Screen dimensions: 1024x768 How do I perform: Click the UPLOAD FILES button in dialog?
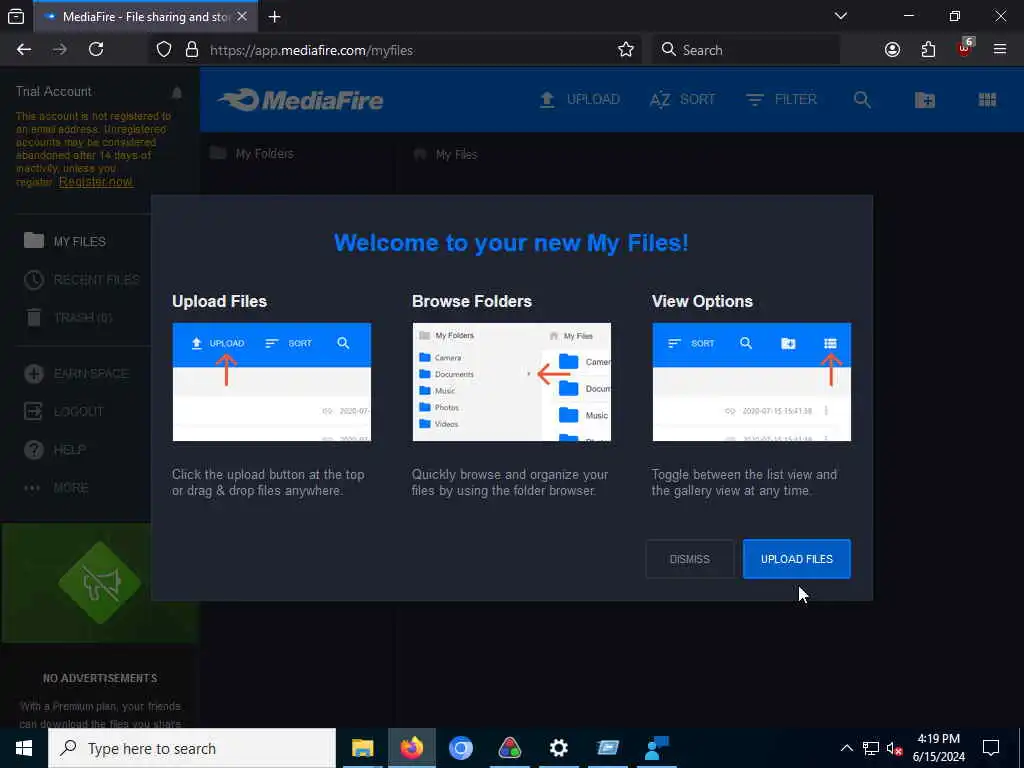point(796,559)
